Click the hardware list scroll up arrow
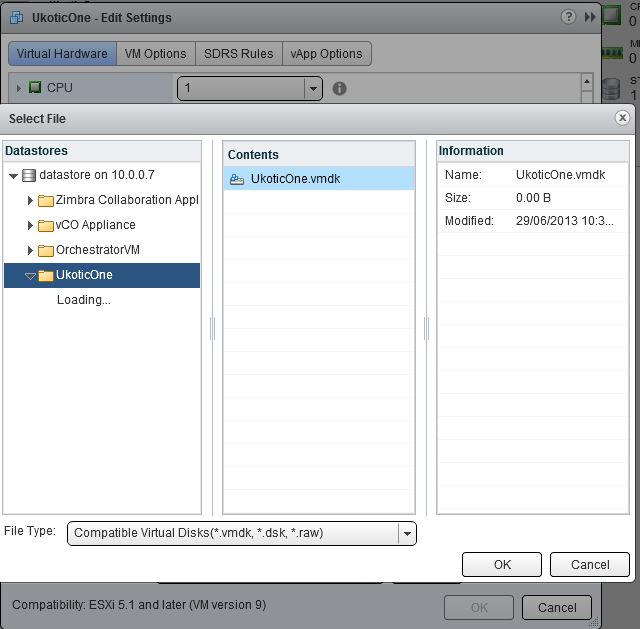Image resolution: width=640 pixels, height=629 pixels. coord(587,81)
